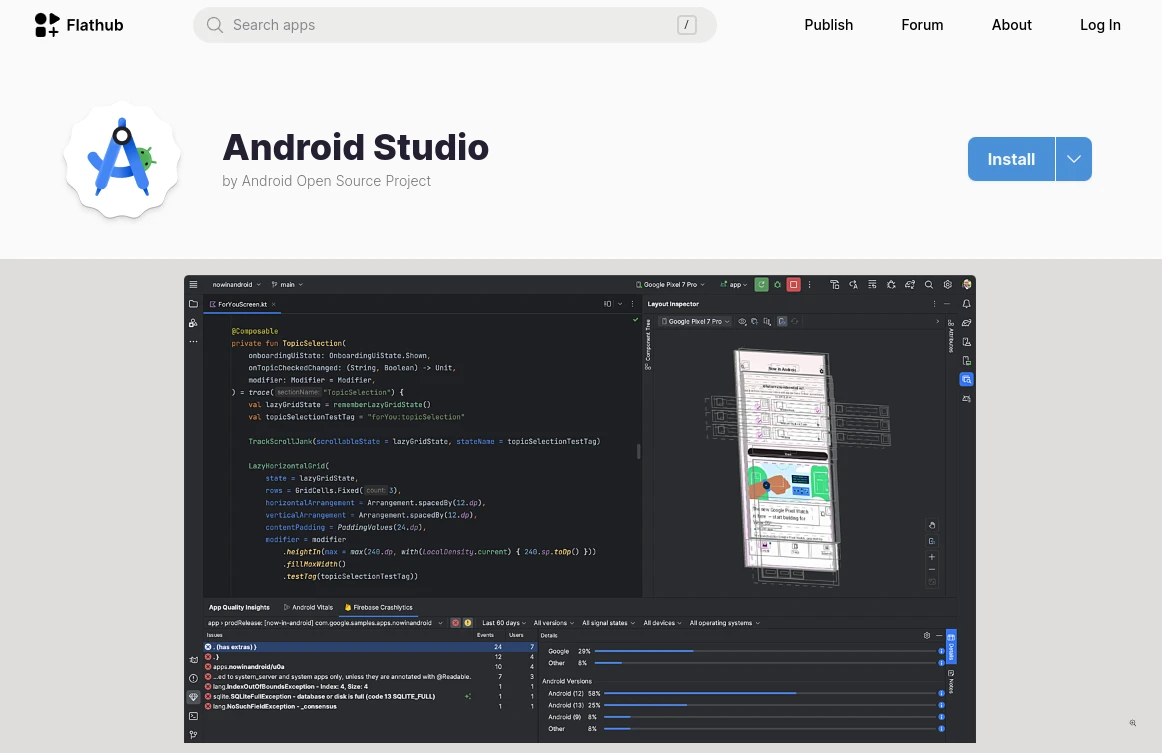
Task: Click the IDE settings gear icon
Action: pos(947,285)
